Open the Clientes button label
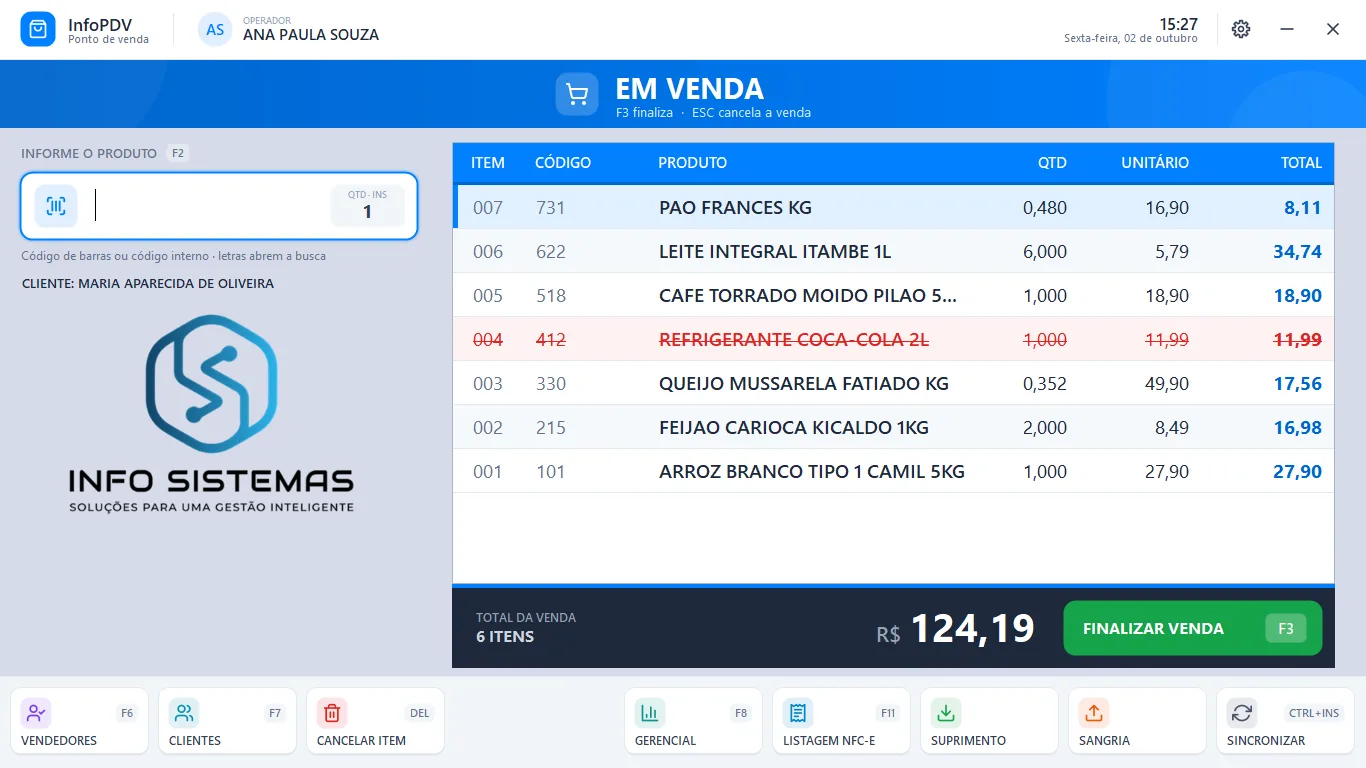The height and width of the screenshot is (768, 1366). pos(195,741)
